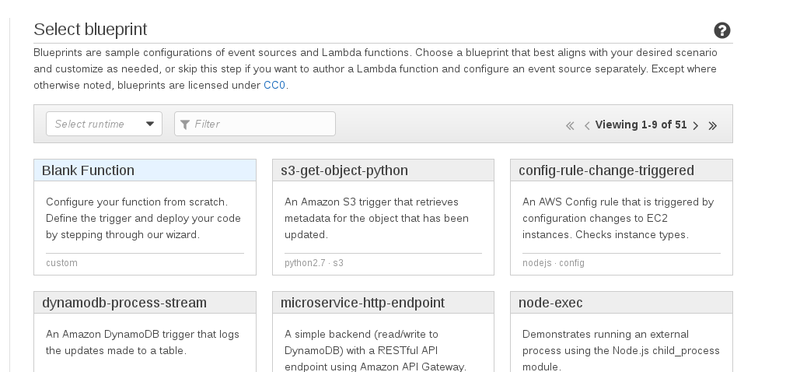Open the Select runtime dropdown

click(x=104, y=124)
